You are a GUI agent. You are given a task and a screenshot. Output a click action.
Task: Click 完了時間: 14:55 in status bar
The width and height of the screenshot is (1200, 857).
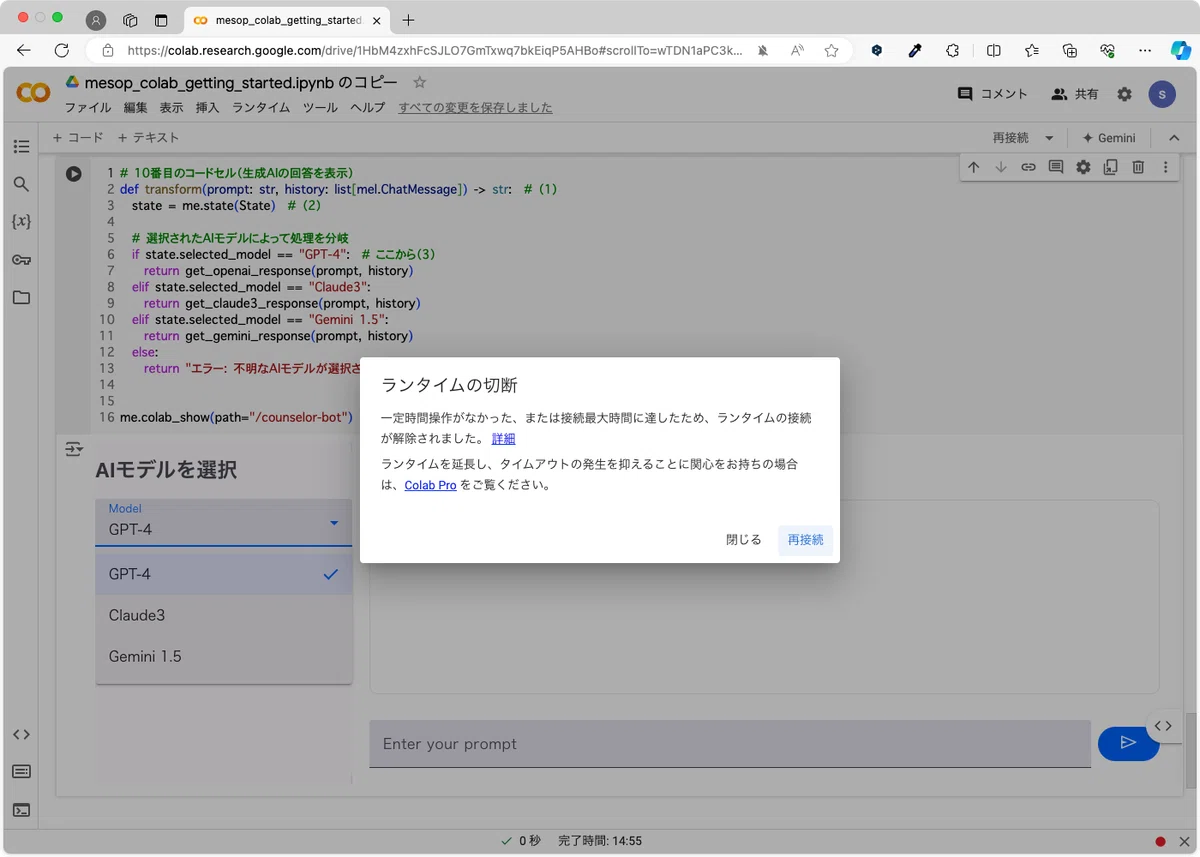[600, 841]
